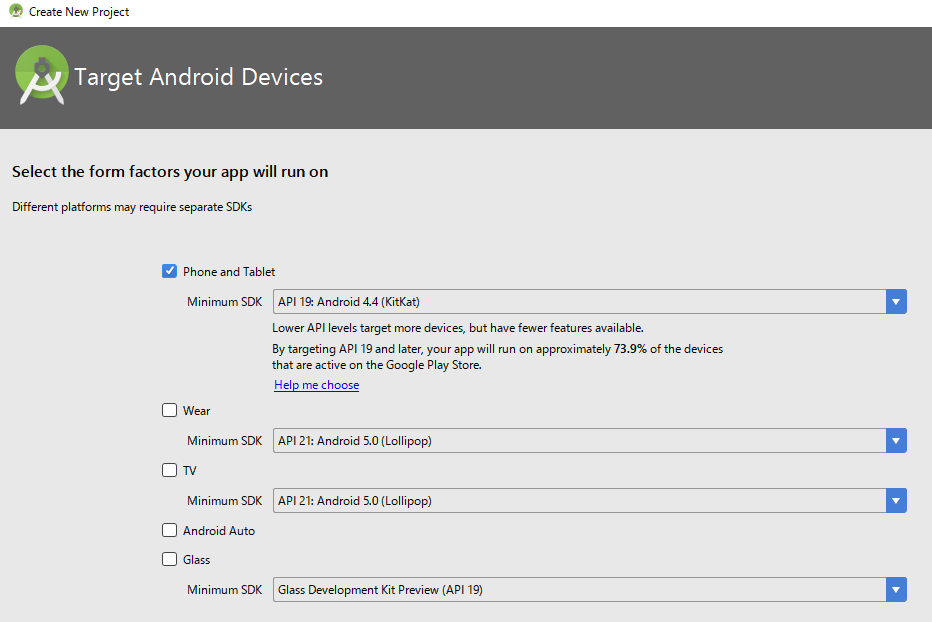Viewport: 932px width, 622px height.
Task: Click the Minimum SDK label under Glass
Action: (x=224, y=589)
